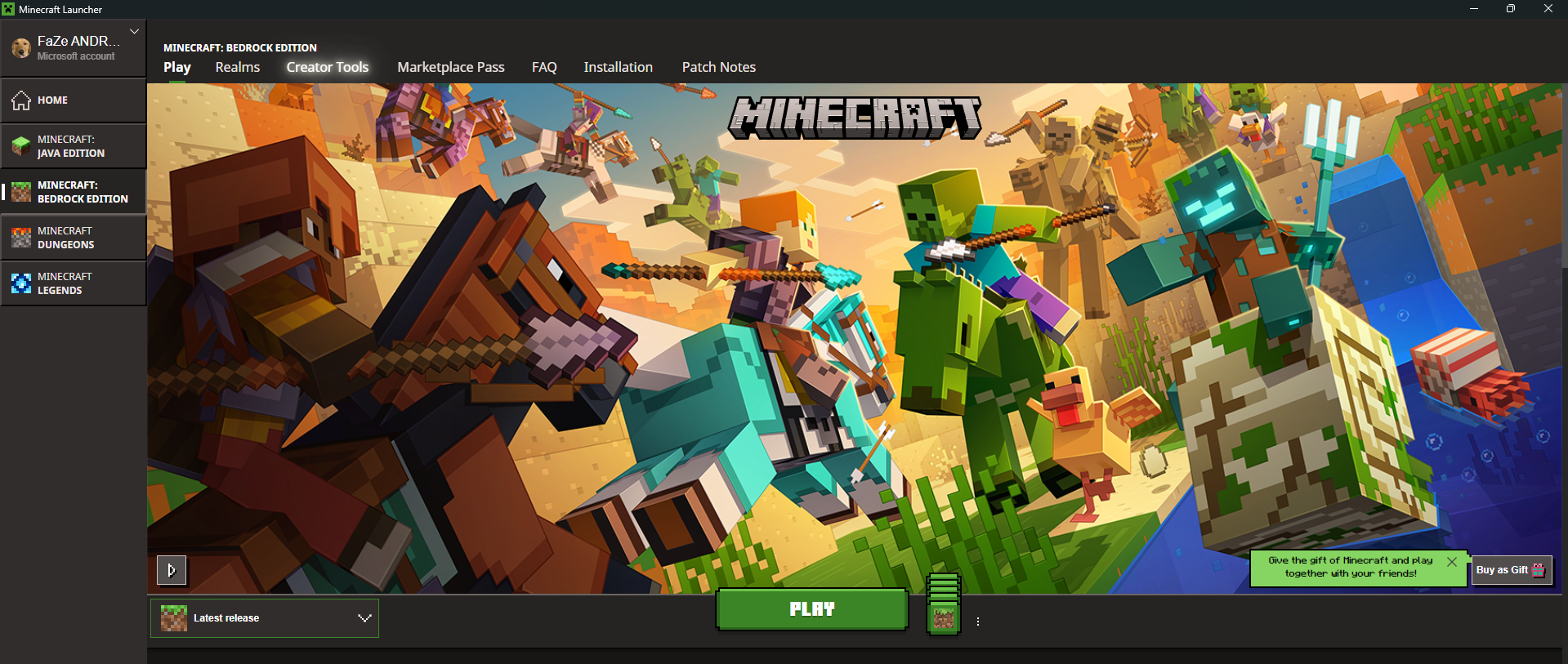Switch to the Installation tab

pos(619,67)
